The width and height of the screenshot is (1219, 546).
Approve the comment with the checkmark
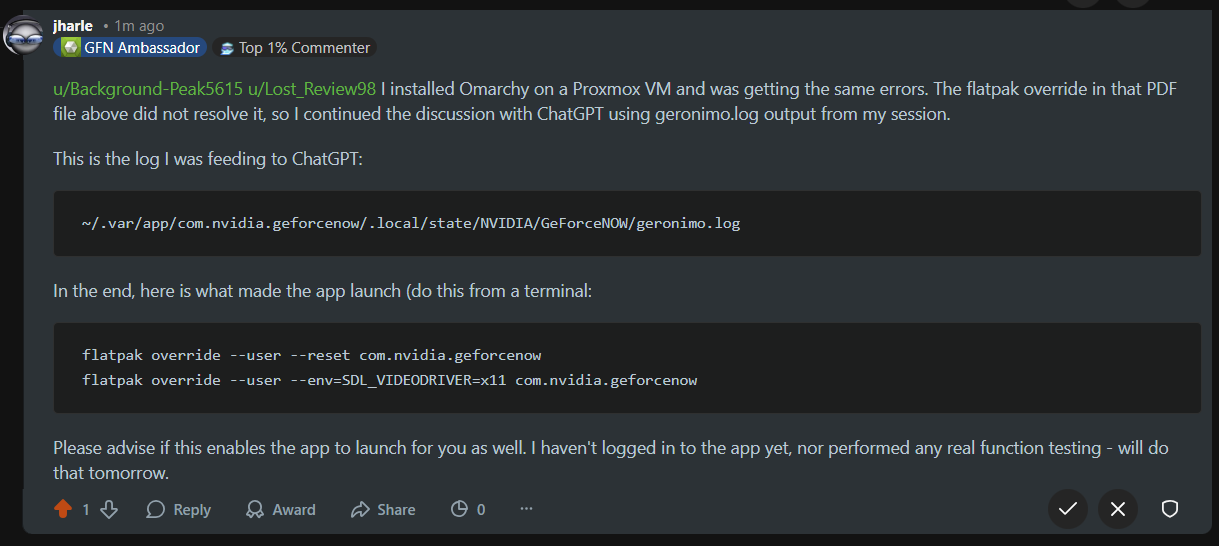(1067, 509)
